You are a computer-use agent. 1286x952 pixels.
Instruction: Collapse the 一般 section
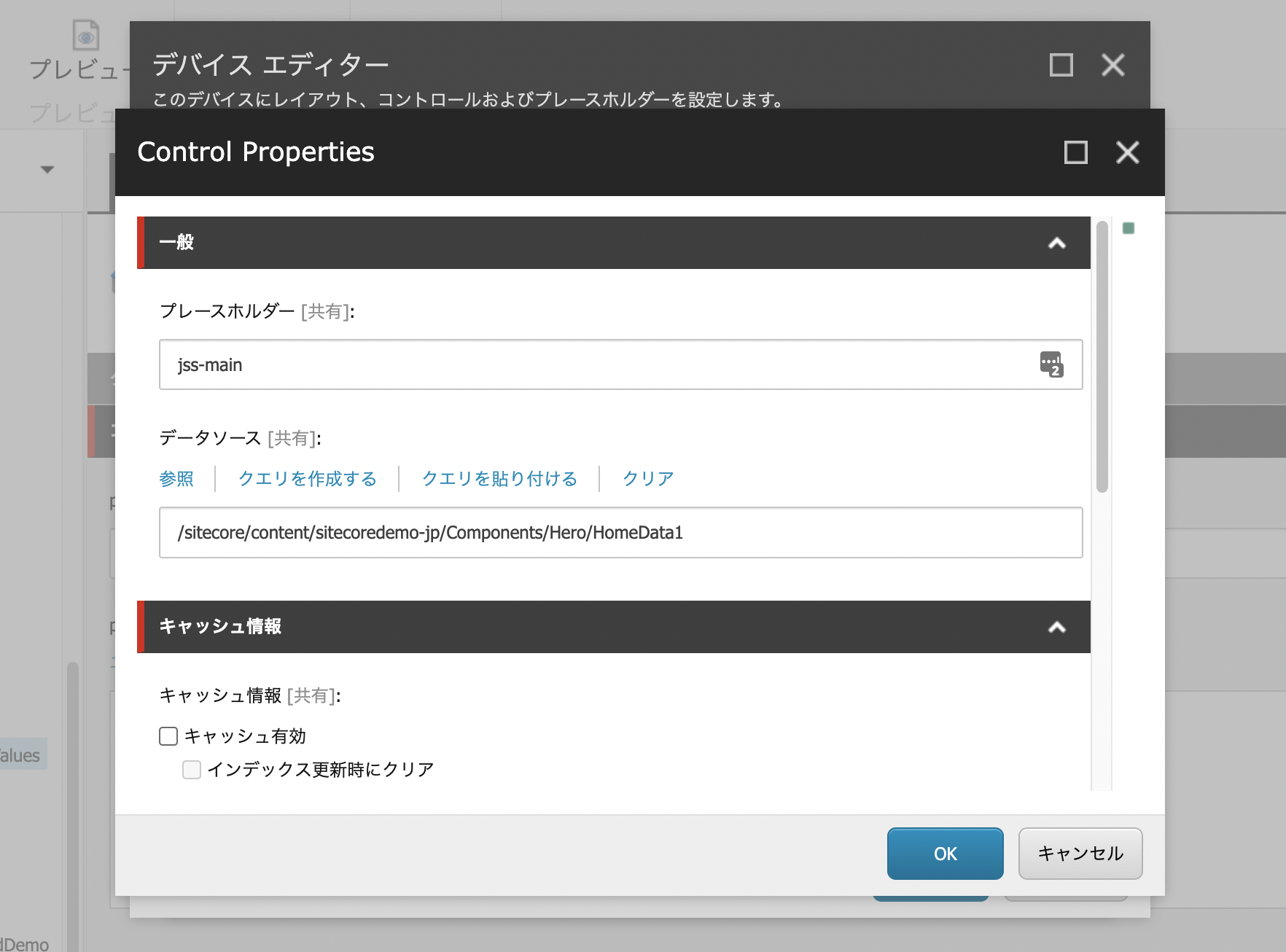tap(1056, 243)
